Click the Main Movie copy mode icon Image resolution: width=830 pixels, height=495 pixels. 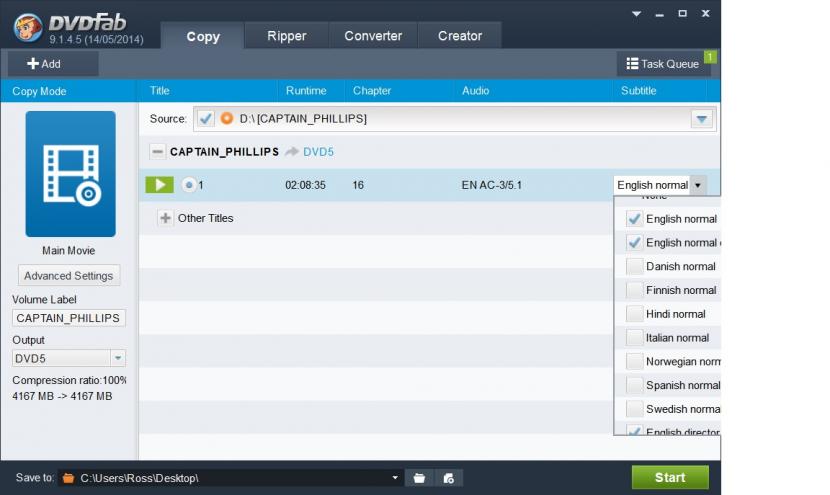70,174
